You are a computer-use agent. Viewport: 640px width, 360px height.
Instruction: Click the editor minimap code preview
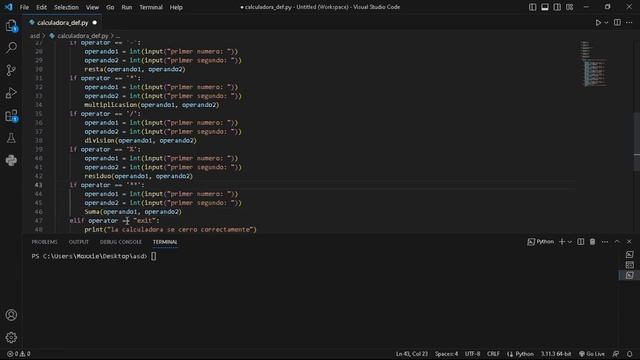[594, 64]
